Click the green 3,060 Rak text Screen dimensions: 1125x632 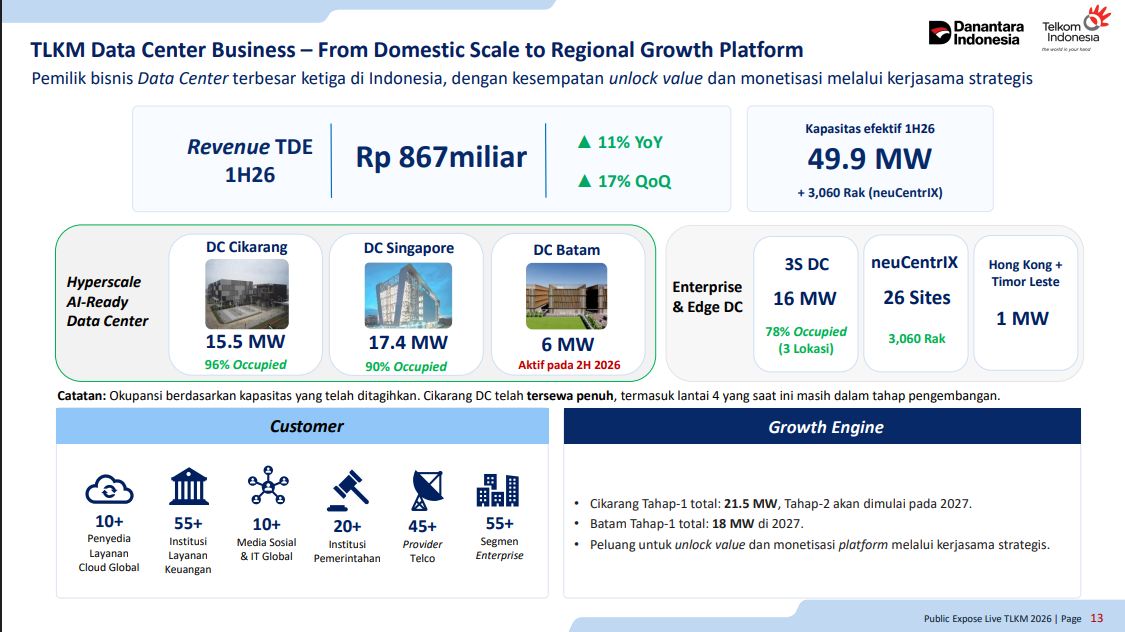(x=916, y=339)
